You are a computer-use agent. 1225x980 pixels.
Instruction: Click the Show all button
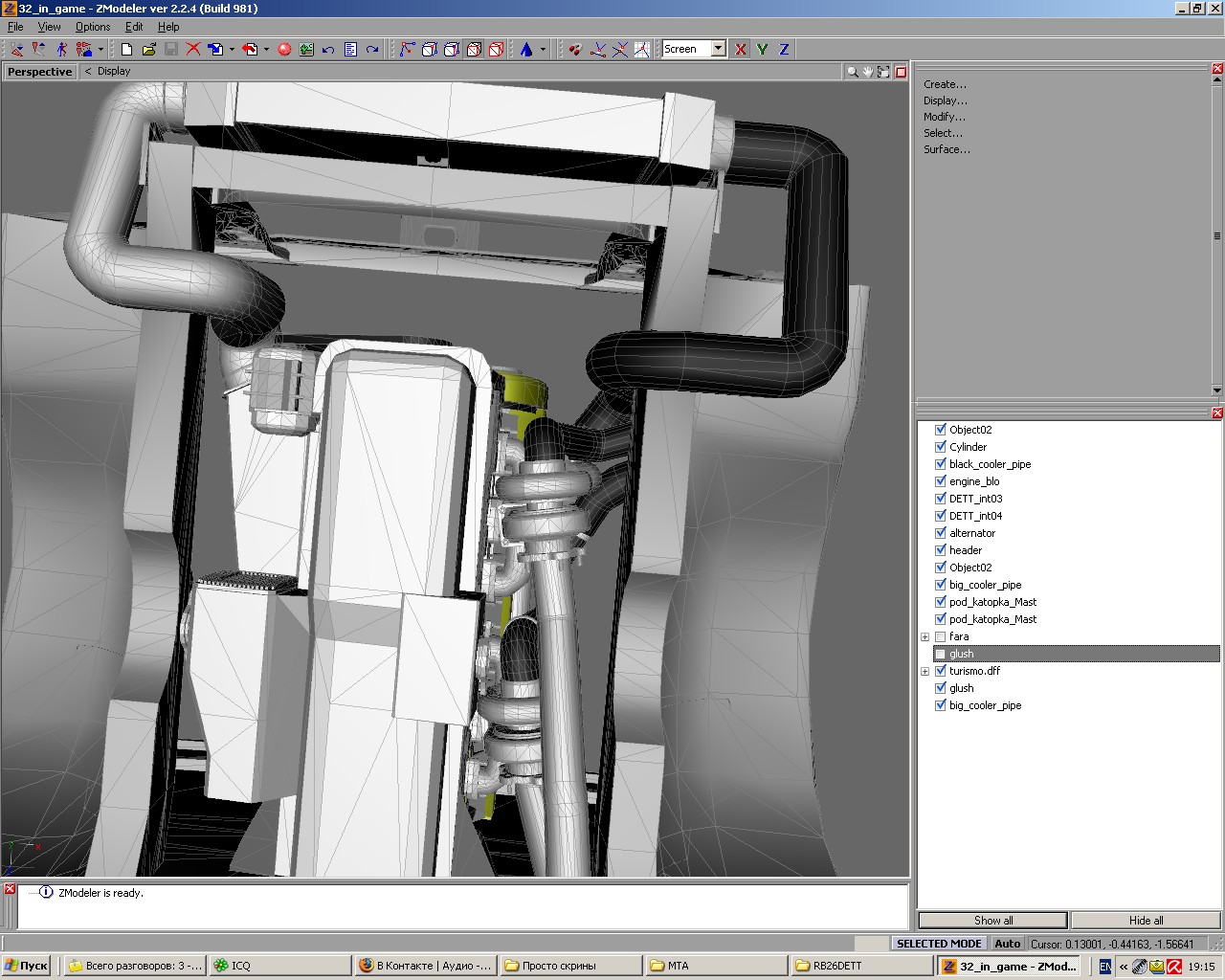992,921
